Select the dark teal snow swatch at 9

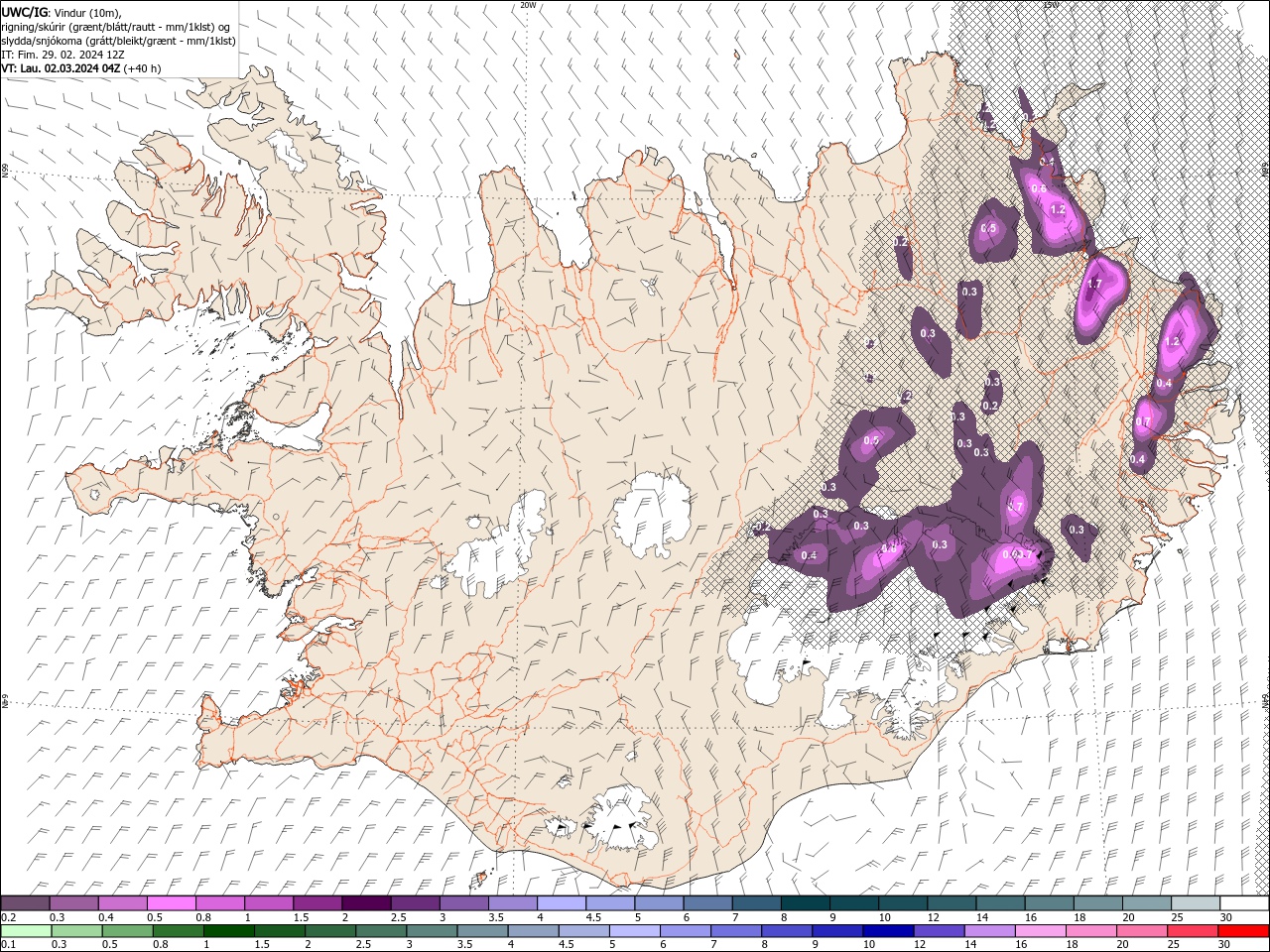(x=852, y=903)
